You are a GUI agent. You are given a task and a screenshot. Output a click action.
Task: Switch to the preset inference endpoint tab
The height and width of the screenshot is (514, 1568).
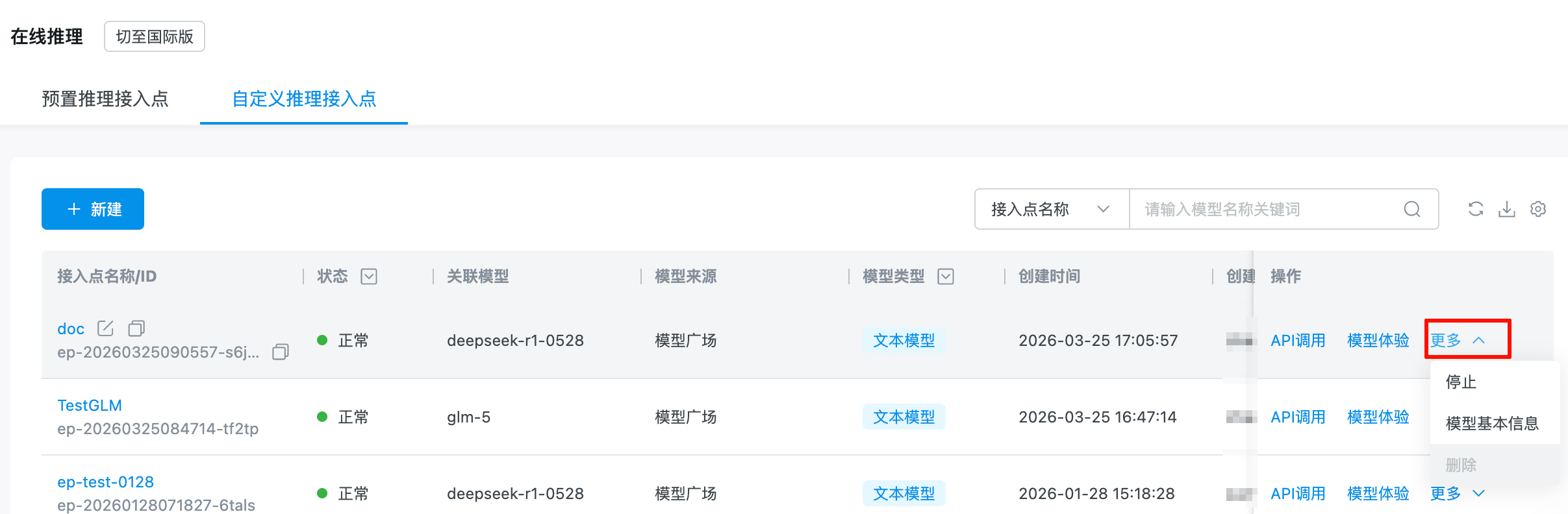[105, 99]
